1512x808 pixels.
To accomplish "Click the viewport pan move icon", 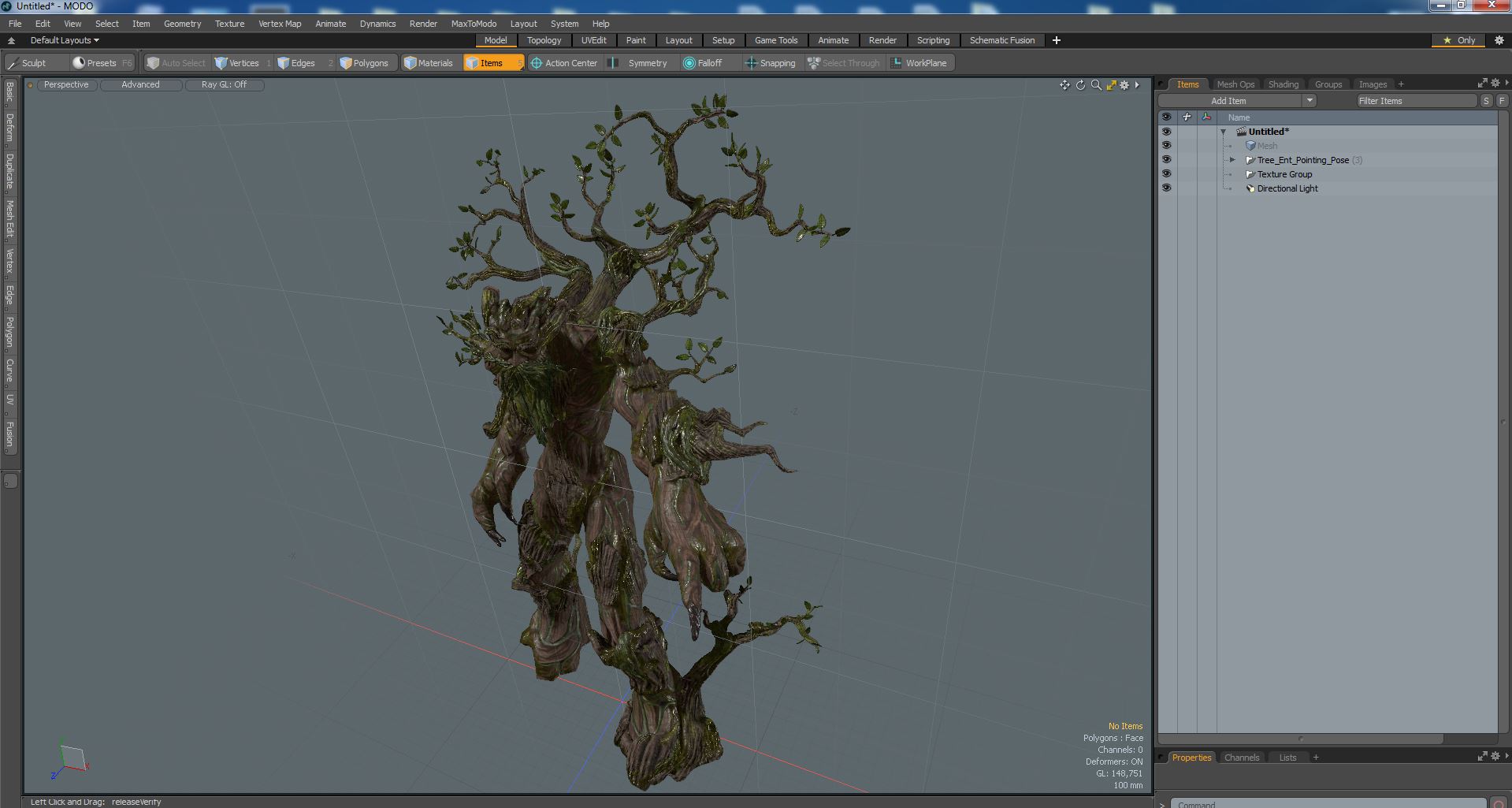I will tap(1064, 85).
